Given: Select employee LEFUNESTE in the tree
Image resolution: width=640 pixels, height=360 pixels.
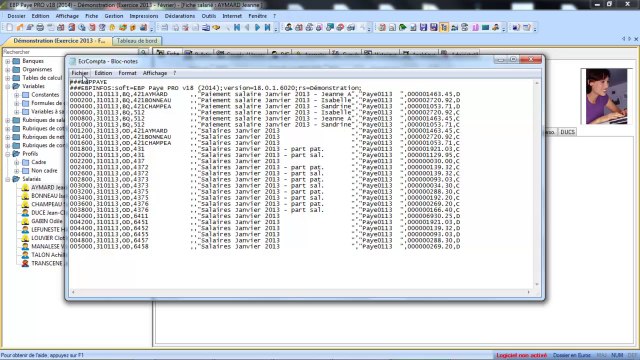Looking at the screenshot, I should [x=48, y=229].
